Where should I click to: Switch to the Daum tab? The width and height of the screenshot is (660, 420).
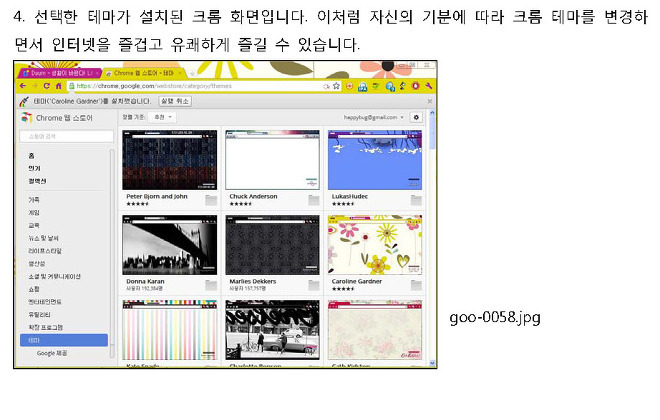pos(60,73)
